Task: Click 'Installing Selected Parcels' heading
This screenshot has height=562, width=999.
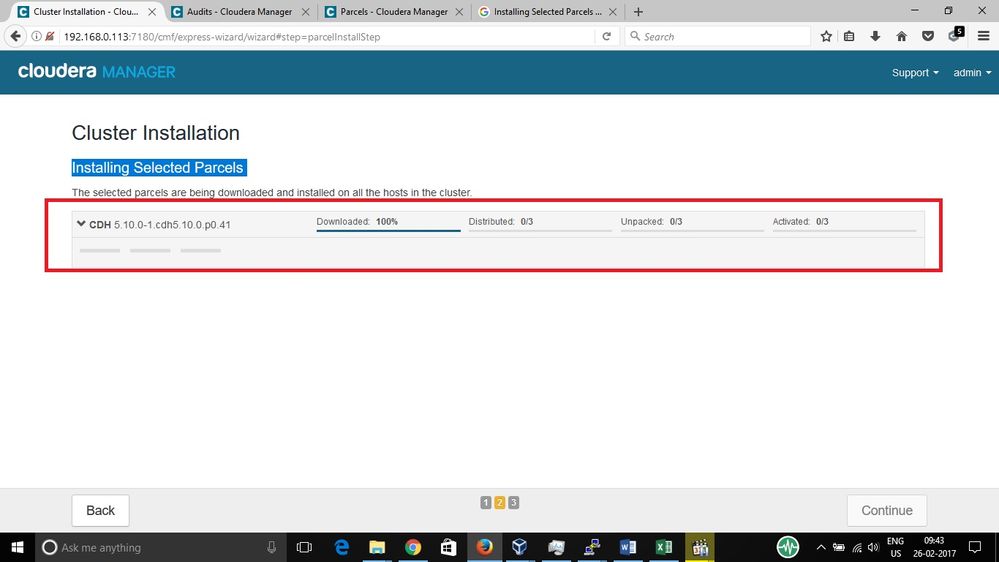Action: pyautogui.click(x=157, y=168)
